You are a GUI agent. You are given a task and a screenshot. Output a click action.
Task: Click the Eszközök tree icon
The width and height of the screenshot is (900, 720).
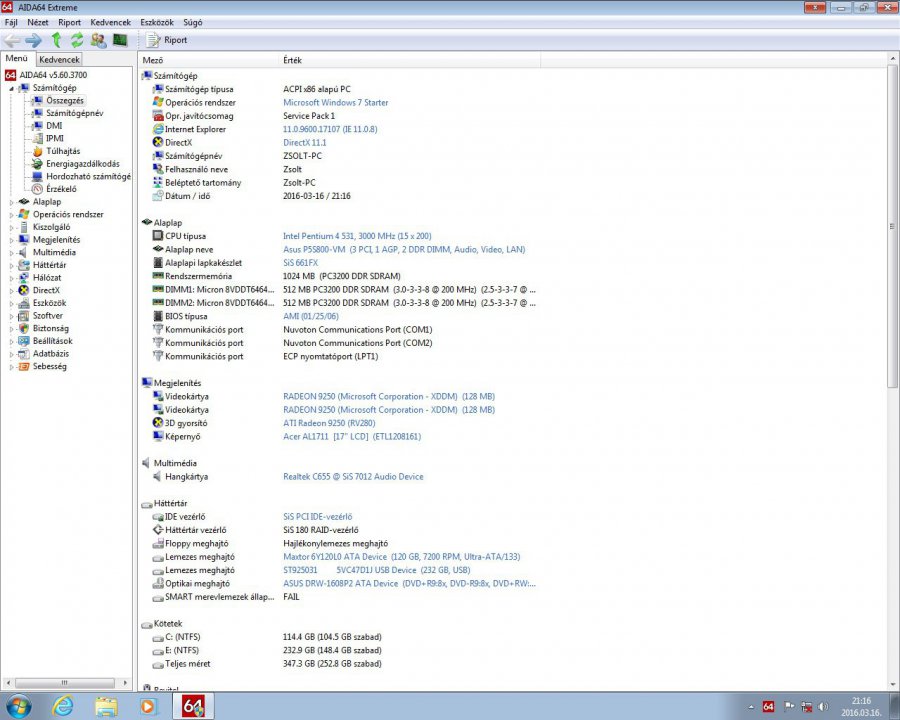24,303
